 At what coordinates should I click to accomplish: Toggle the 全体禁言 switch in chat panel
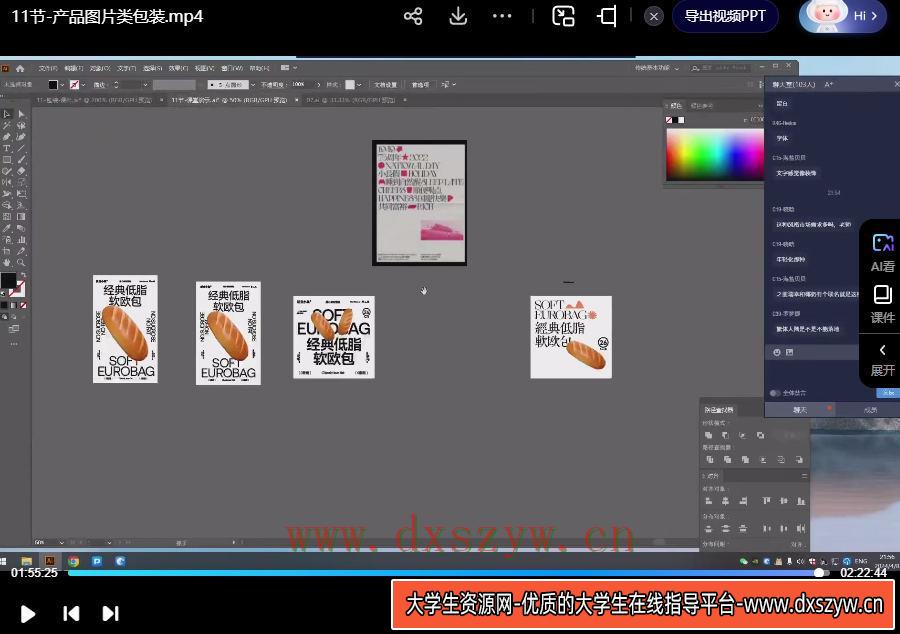tap(775, 393)
